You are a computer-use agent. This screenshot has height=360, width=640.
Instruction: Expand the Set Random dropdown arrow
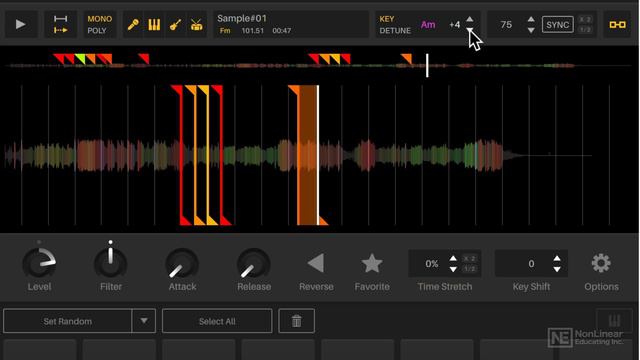pos(144,321)
